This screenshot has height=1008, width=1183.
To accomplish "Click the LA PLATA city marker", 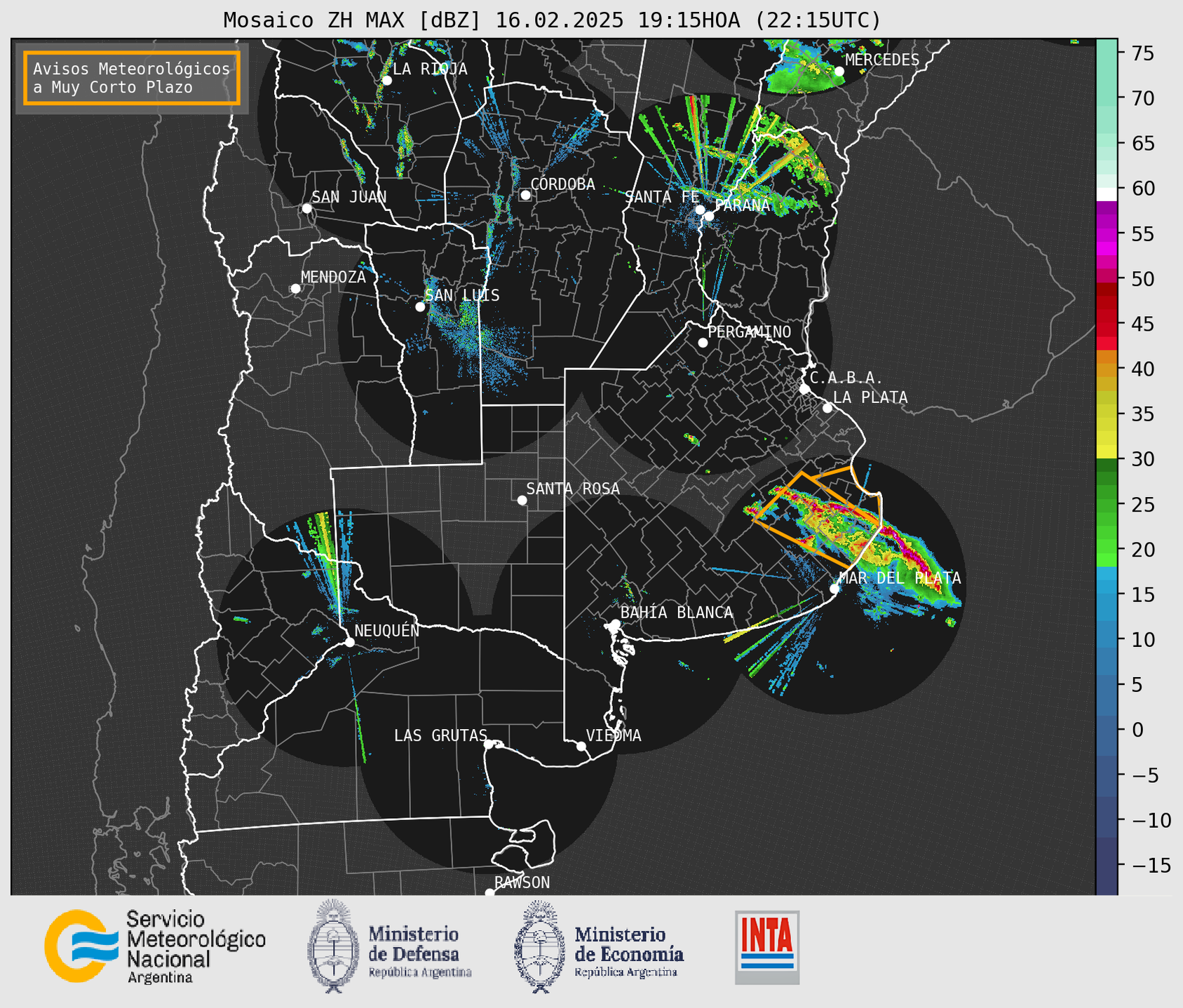I will [x=827, y=408].
